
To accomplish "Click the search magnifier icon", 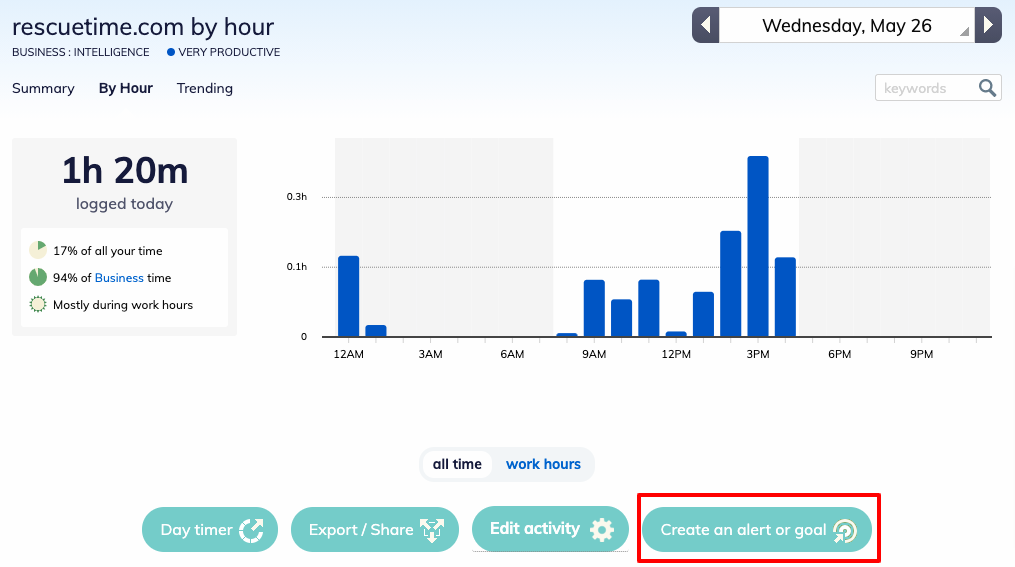I will 987,88.
